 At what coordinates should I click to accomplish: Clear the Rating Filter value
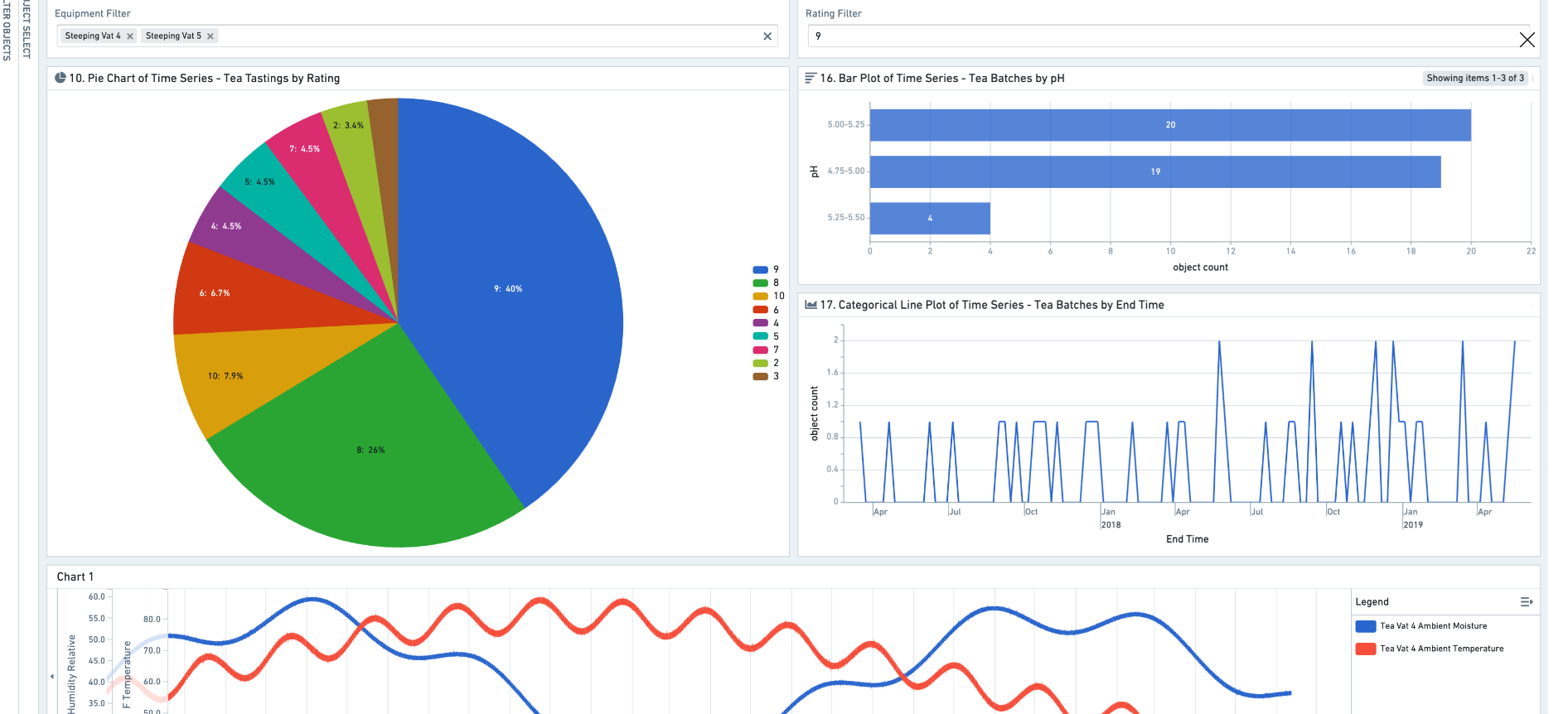point(1527,39)
